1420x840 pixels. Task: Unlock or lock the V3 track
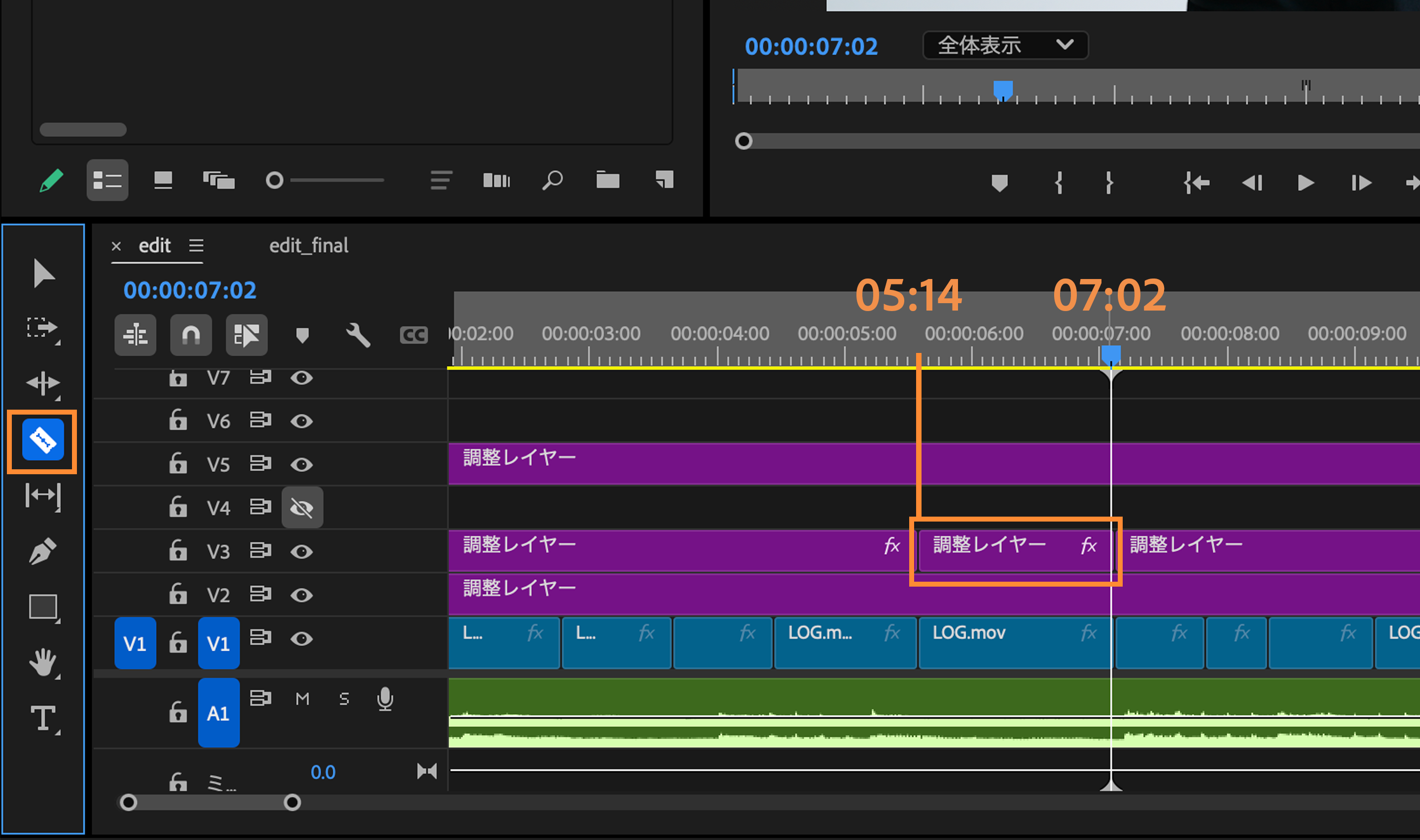click(x=177, y=551)
